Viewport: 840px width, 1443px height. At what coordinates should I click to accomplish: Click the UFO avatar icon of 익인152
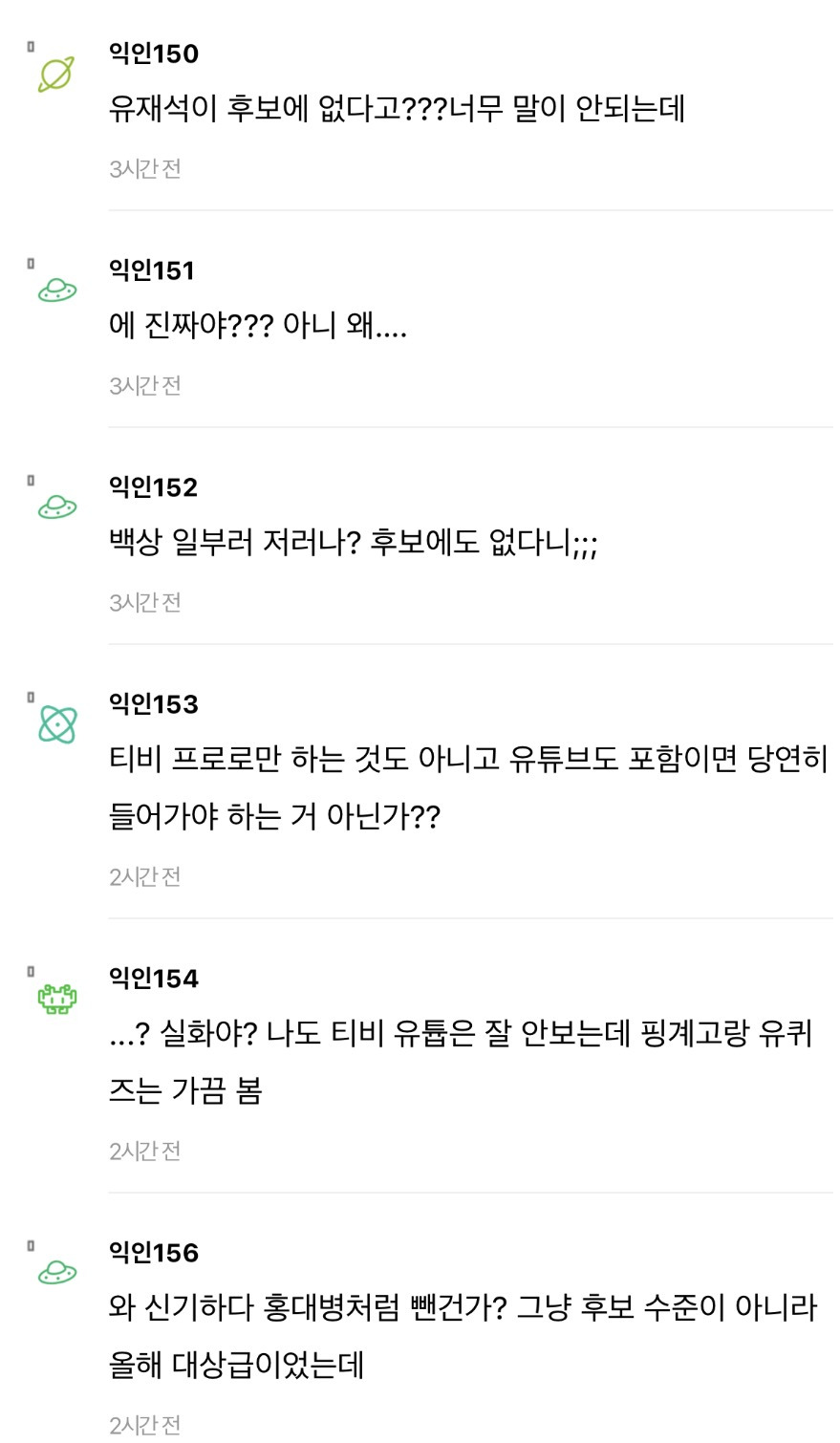tap(56, 507)
